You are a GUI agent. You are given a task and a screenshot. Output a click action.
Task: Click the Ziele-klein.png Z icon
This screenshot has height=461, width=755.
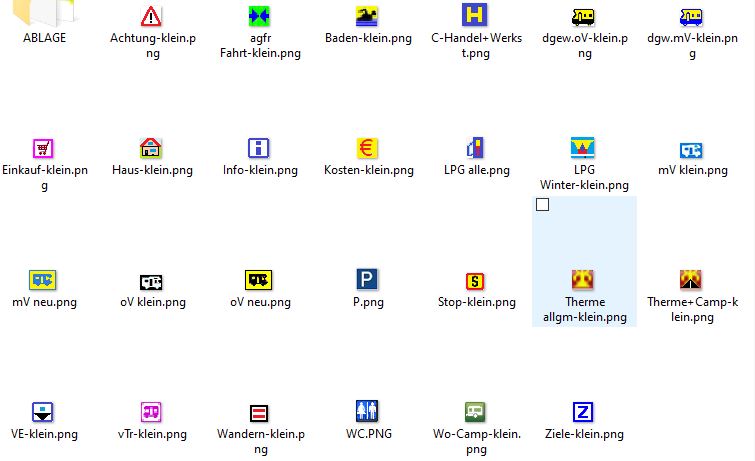point(584,412)
